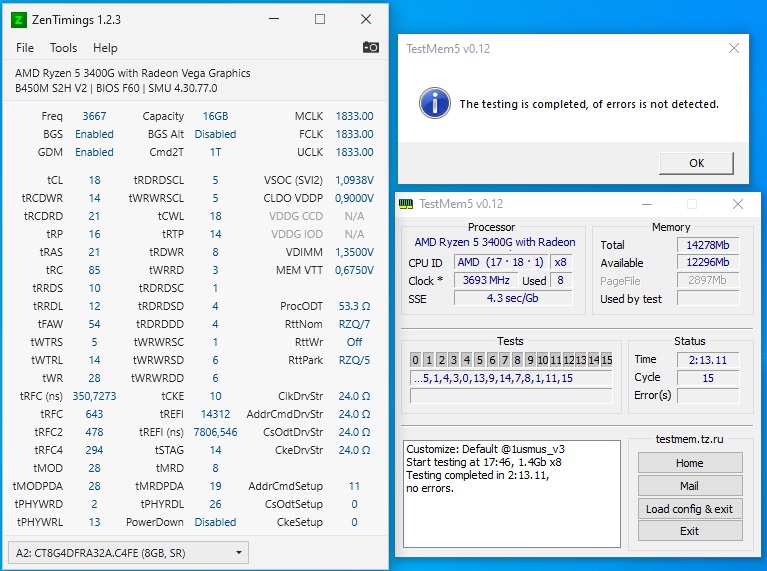The image size is (767, 571).
Task: Maximize the ZenTimings window
Action: coord(320,19)
